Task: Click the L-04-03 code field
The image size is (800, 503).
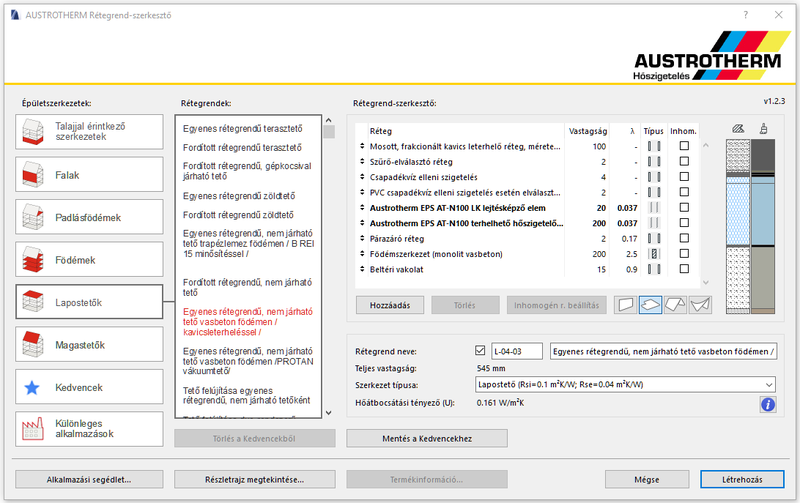Action: pos(516,351)
